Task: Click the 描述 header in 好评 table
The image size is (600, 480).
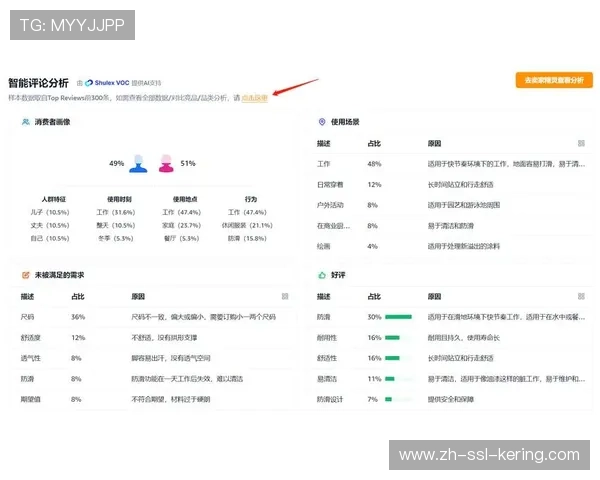Action: (323, 296)
